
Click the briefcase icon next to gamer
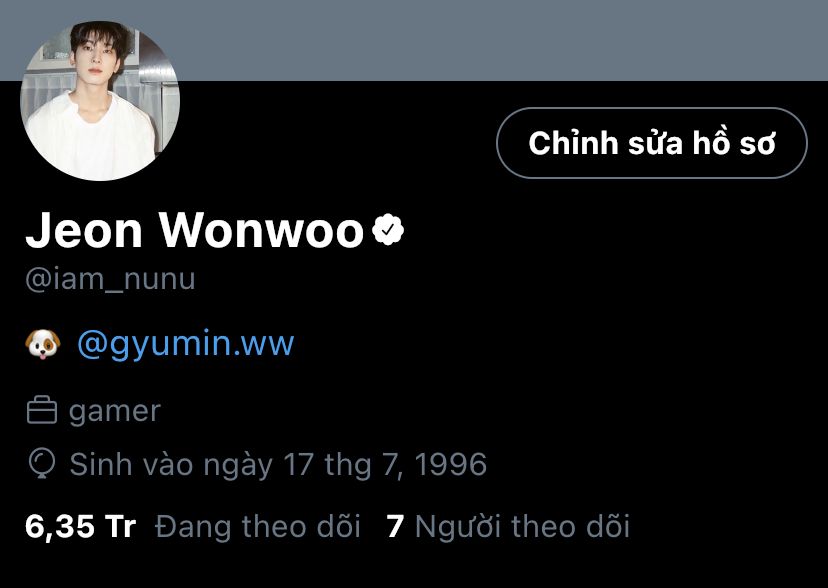(42, 411)
